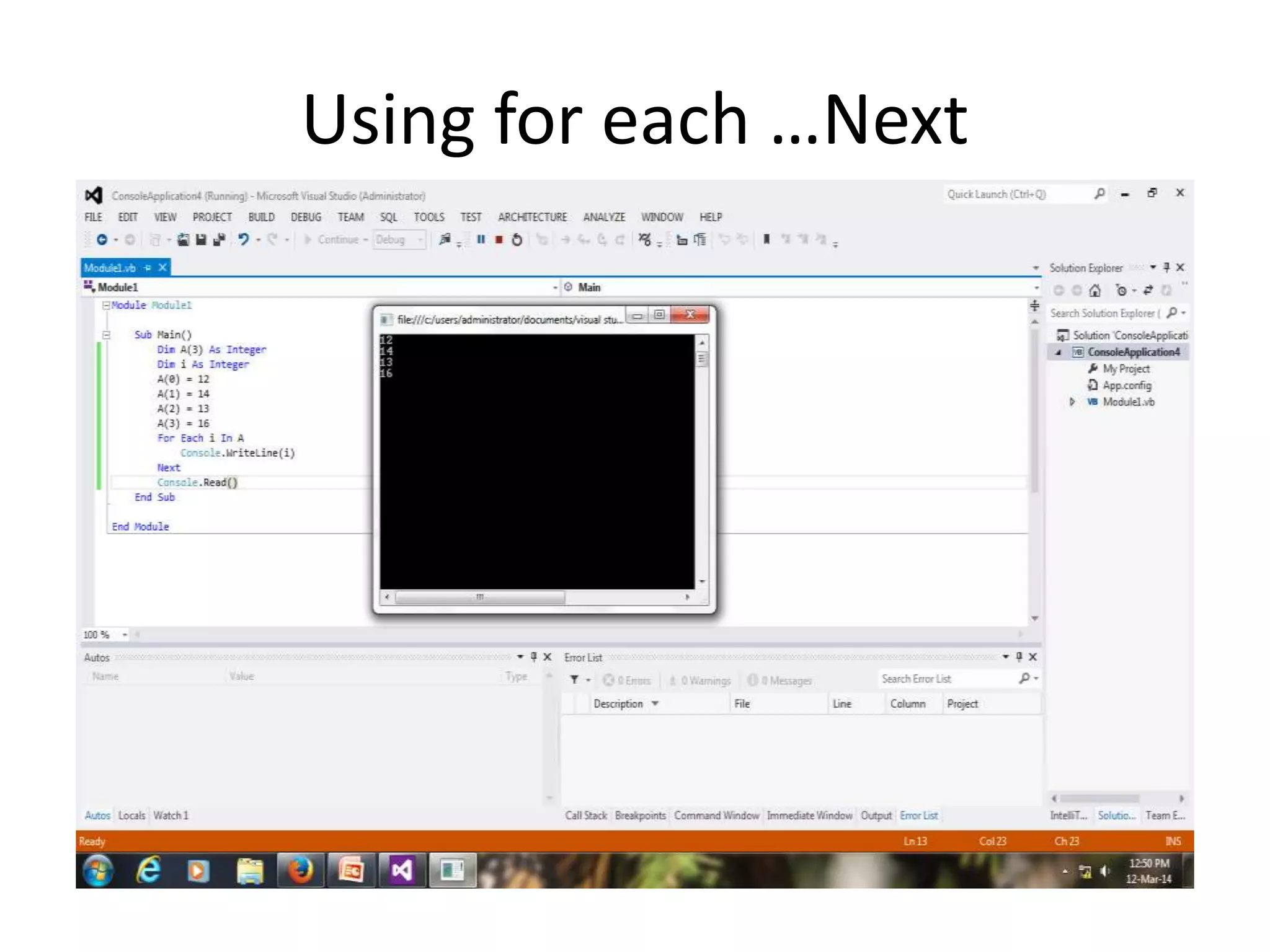The image size is (1270, 952).
Task: Toggle auto-hide pin on Autos panel
Action: [x=534, y=657]
